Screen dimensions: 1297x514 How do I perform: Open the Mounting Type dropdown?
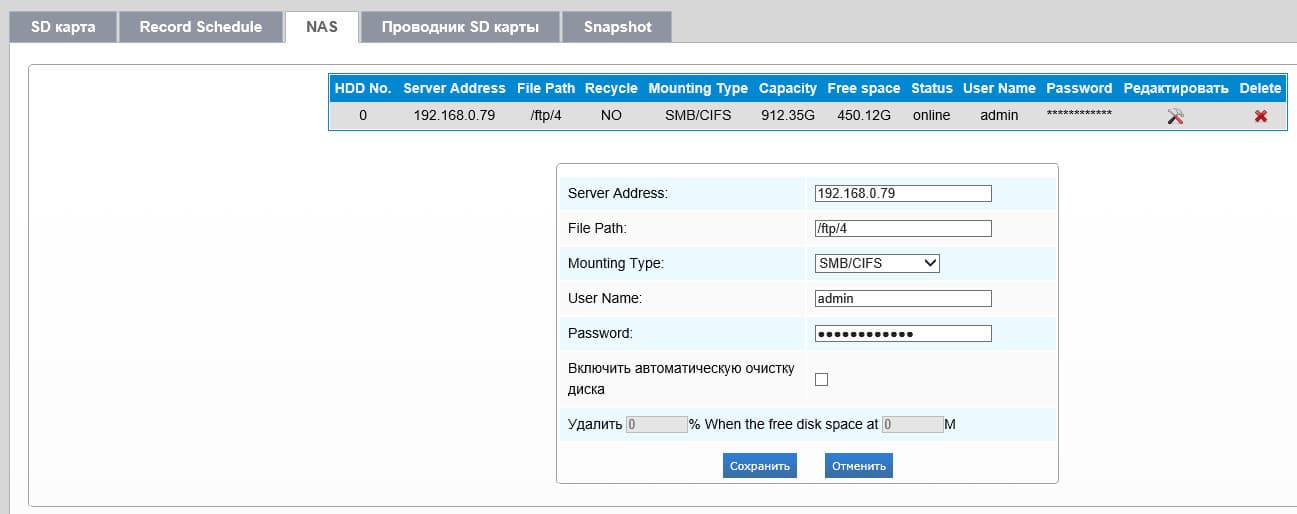click(x=877, y=263)
